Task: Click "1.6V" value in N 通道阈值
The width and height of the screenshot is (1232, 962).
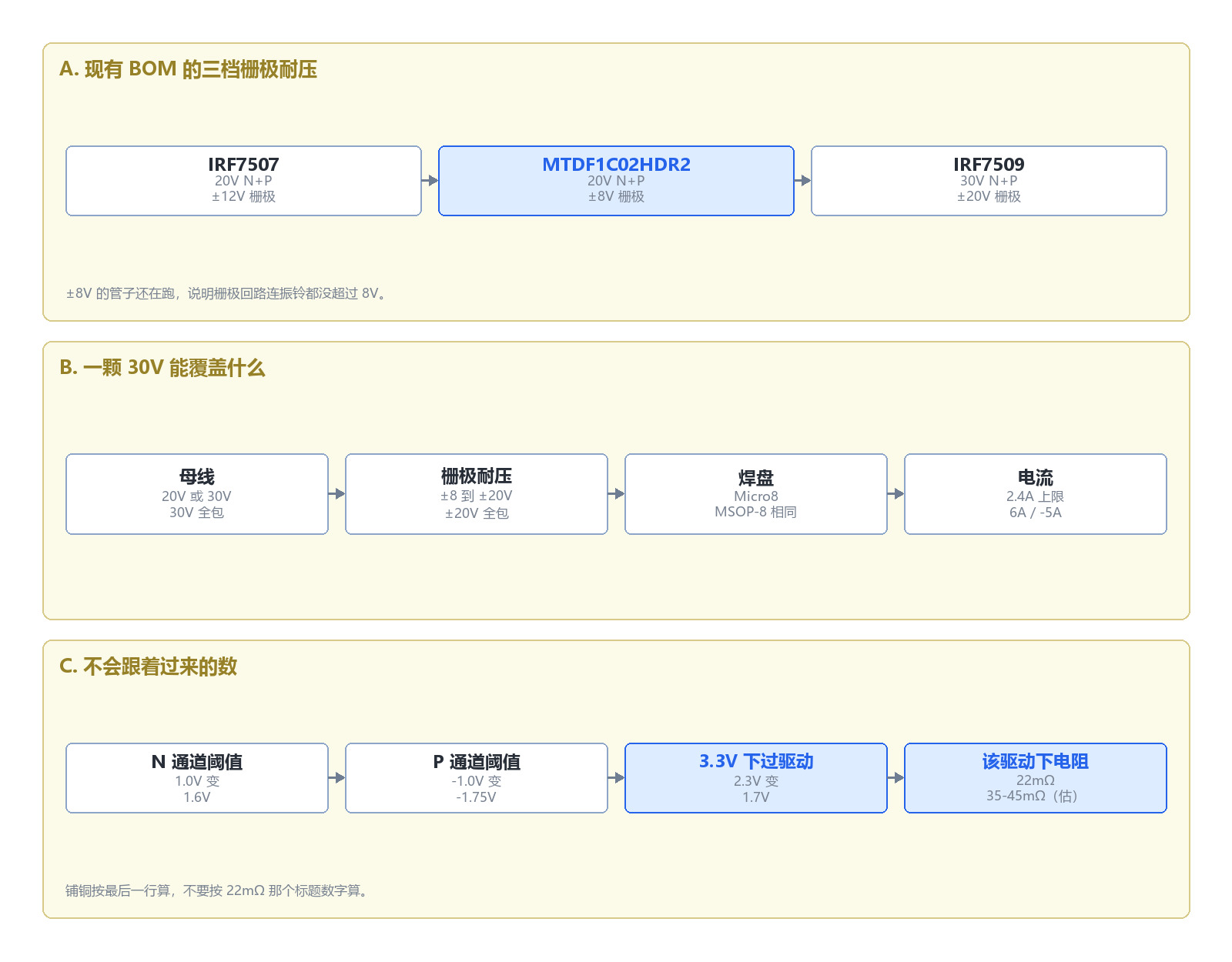Action: click(x=197, y=797)
